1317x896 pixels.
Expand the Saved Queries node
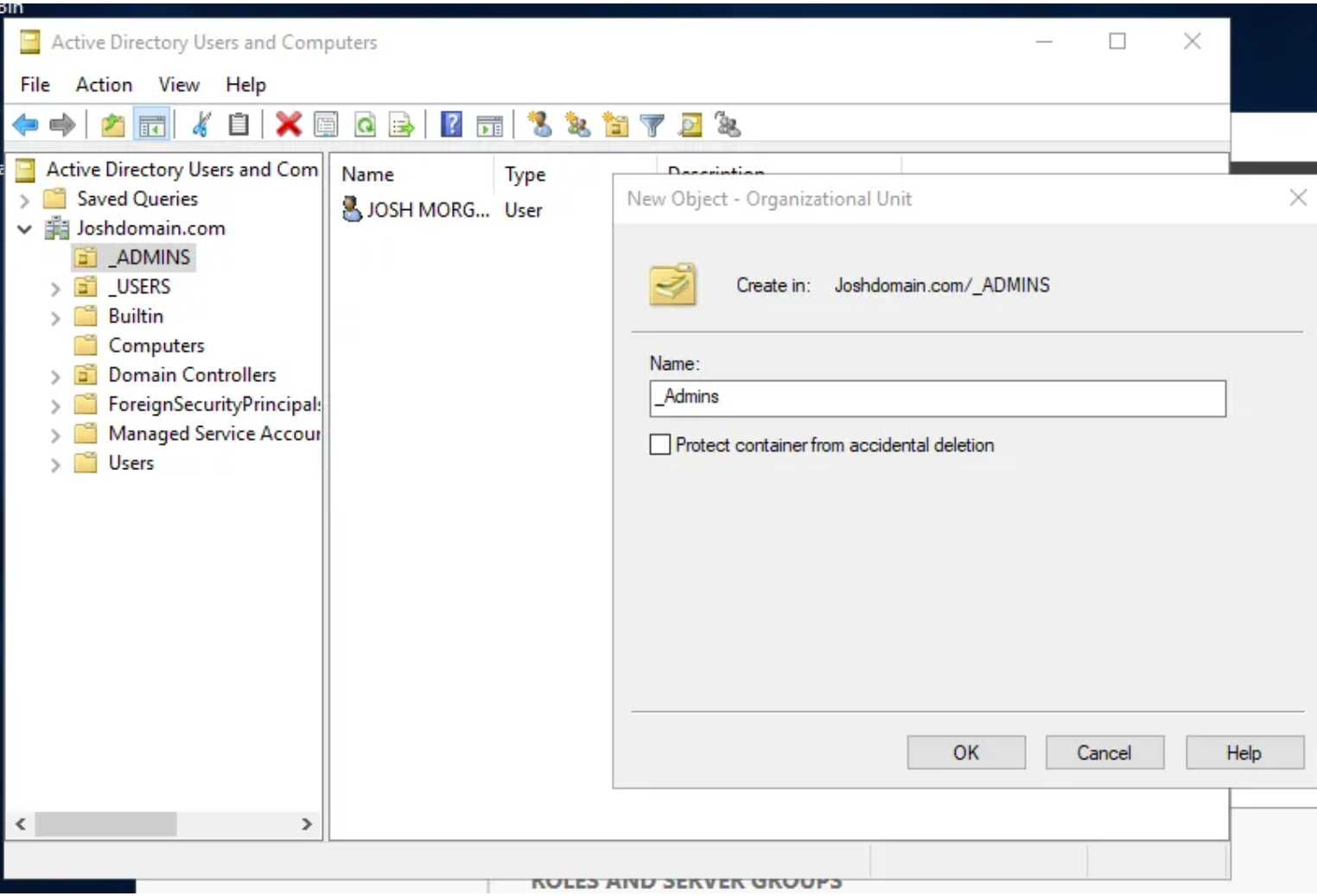point(24,200)
